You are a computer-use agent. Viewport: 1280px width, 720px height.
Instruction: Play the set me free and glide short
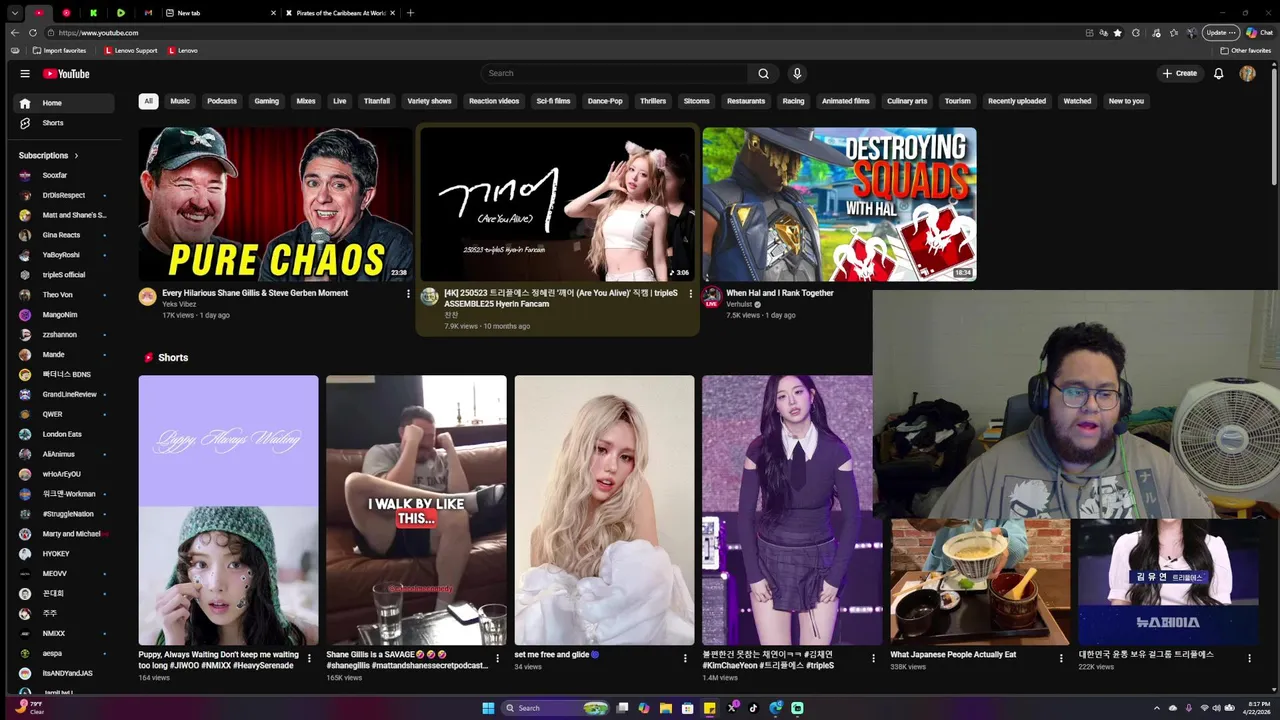(x=604, y=510)
